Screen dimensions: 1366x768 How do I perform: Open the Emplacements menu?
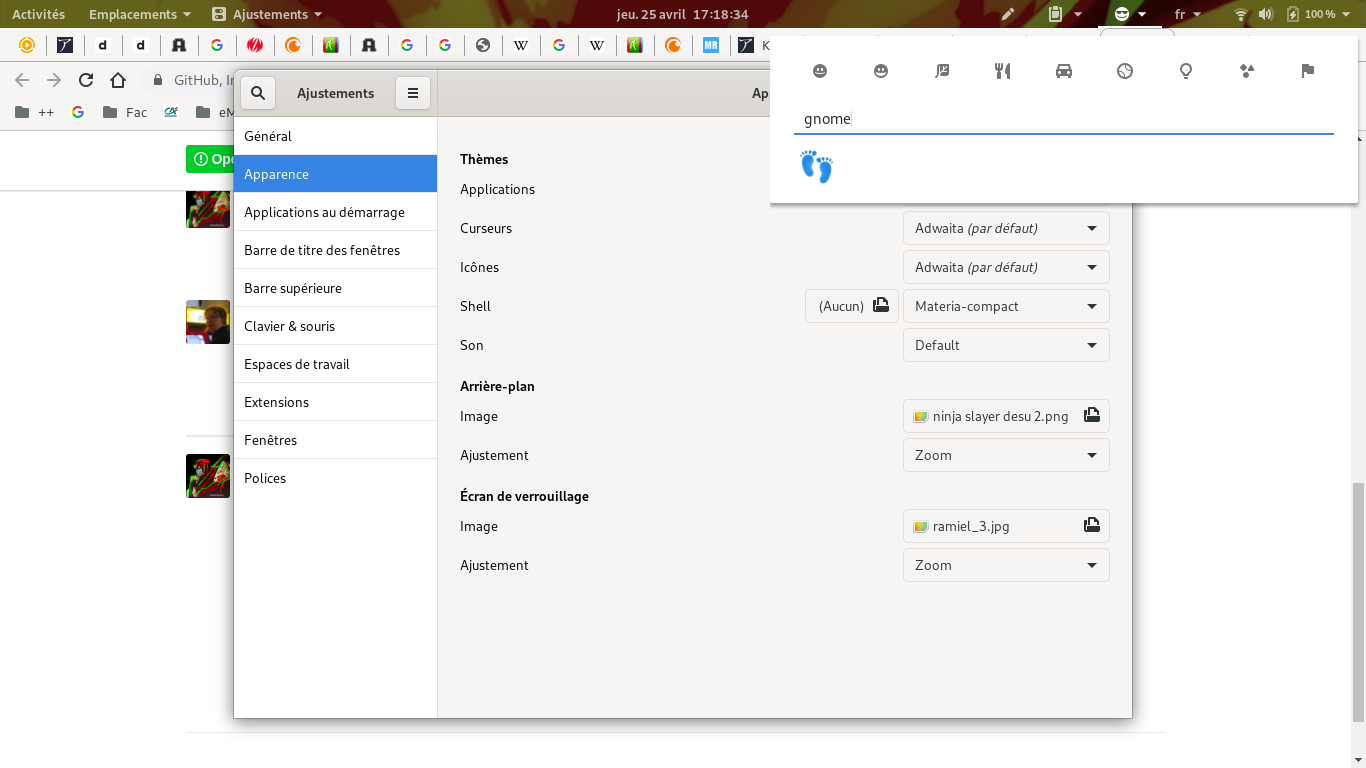(x=132, y=14)
